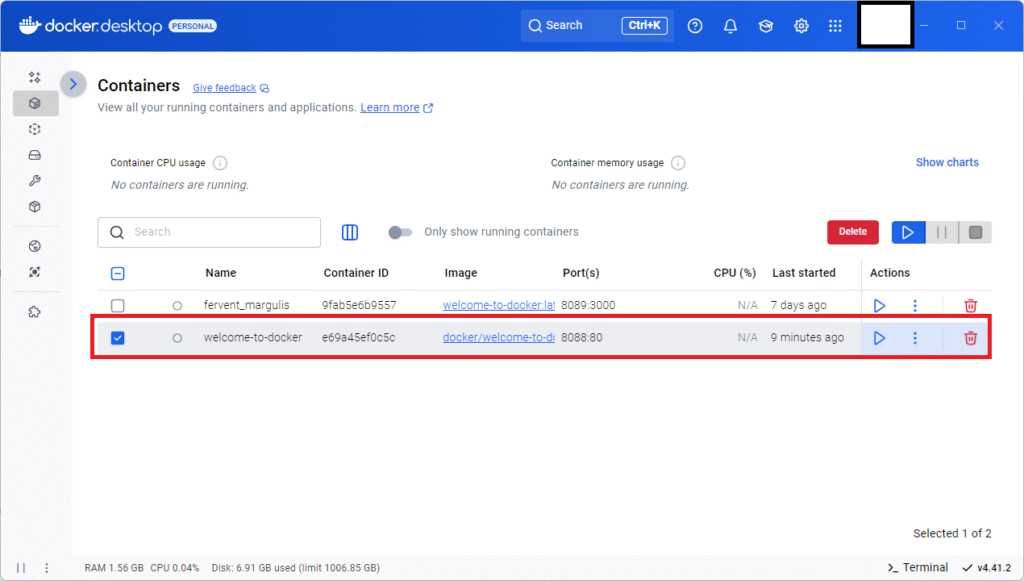Sort by Last started column header

click(803, 273)
